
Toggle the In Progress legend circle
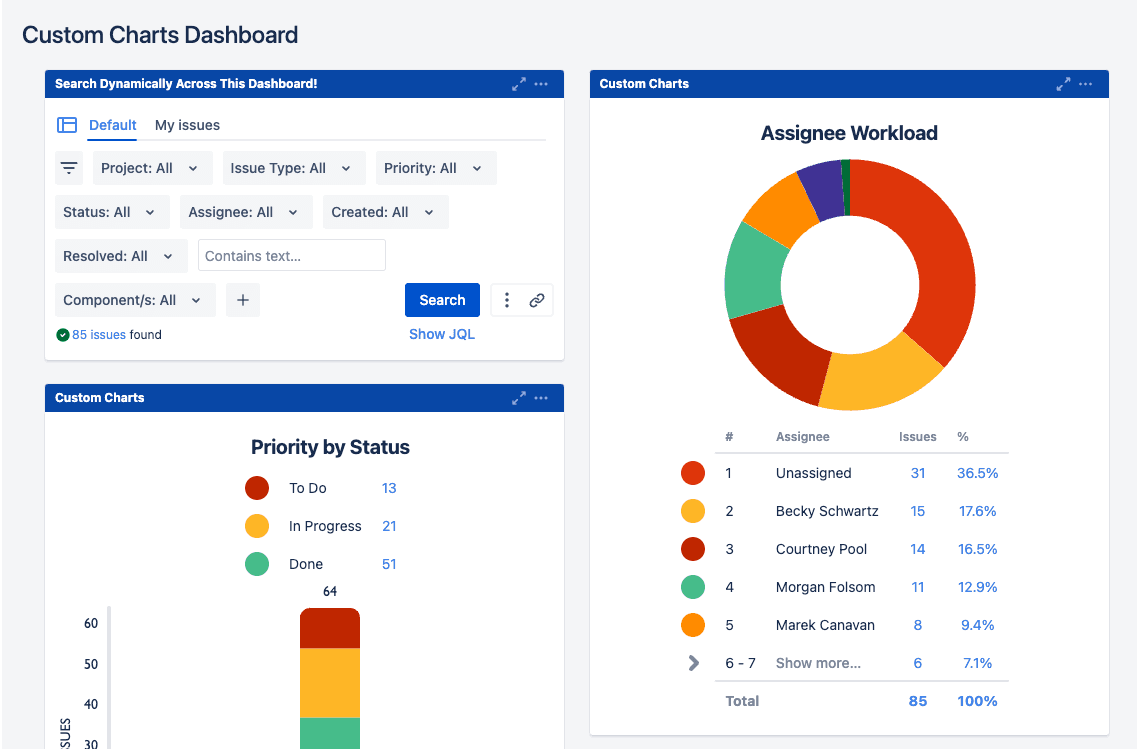257,526
